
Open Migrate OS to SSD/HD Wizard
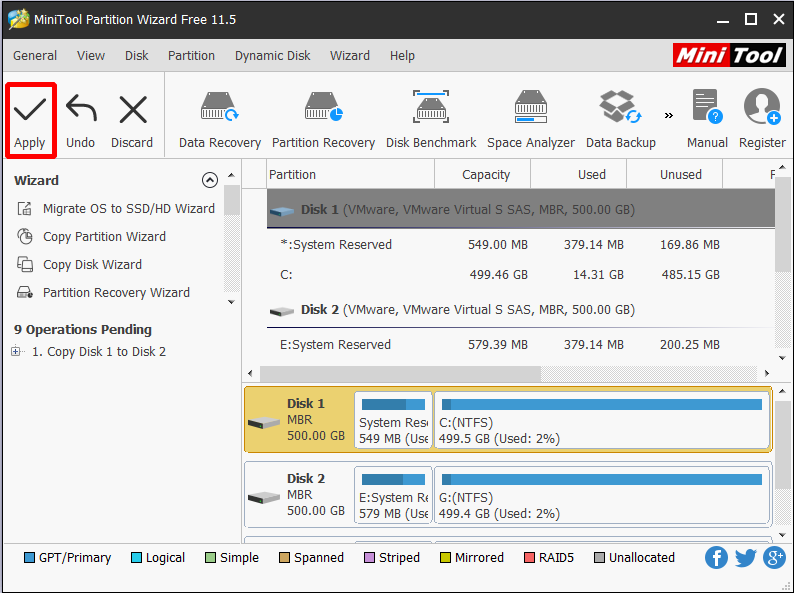coord(116,209)
